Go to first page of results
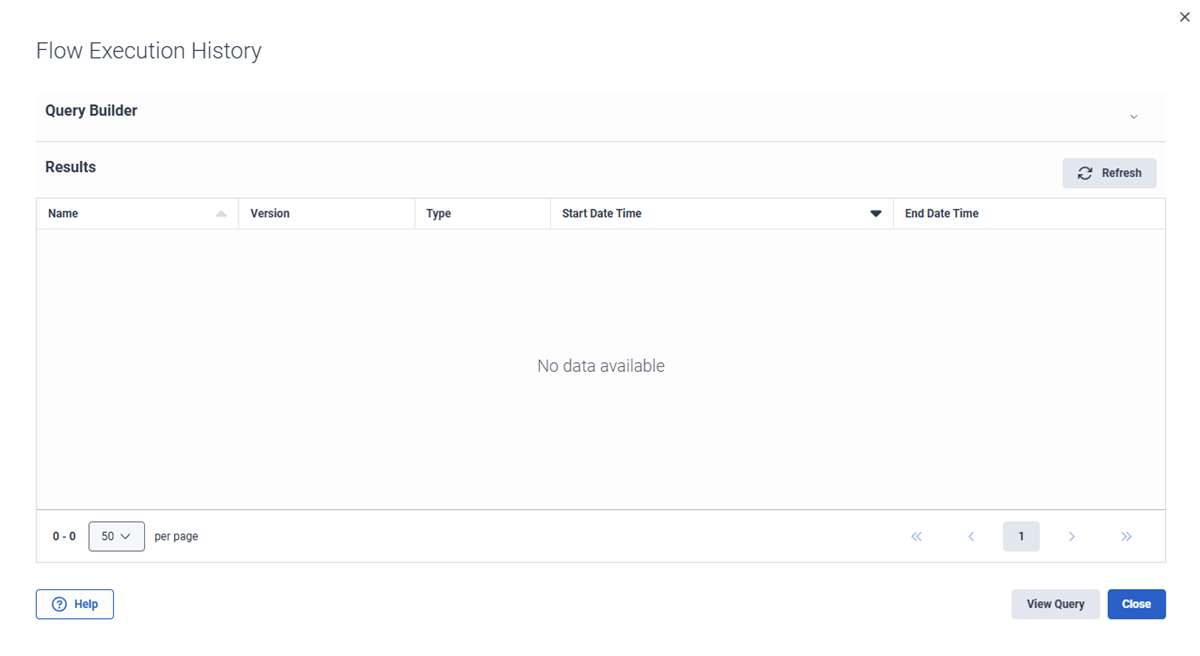Screen dimensions: 1200x656 (916, 537)
